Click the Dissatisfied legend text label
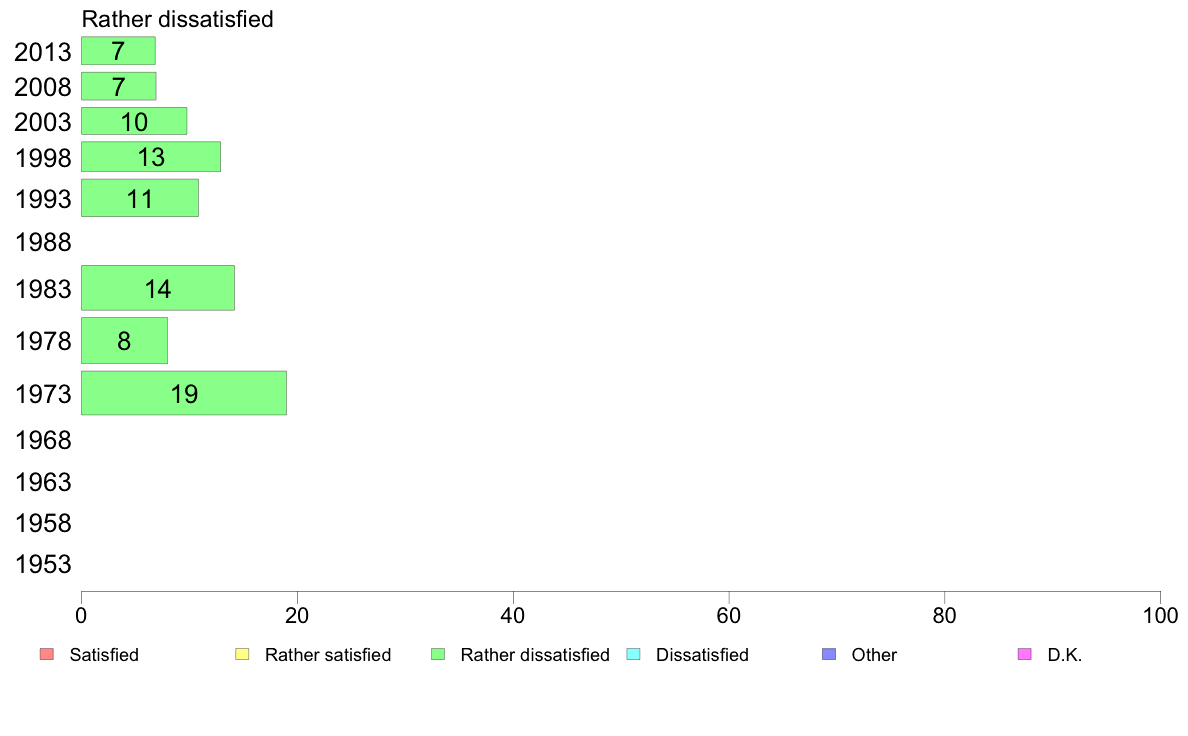This screenshot has height=736, width=1188. [702, 655]
